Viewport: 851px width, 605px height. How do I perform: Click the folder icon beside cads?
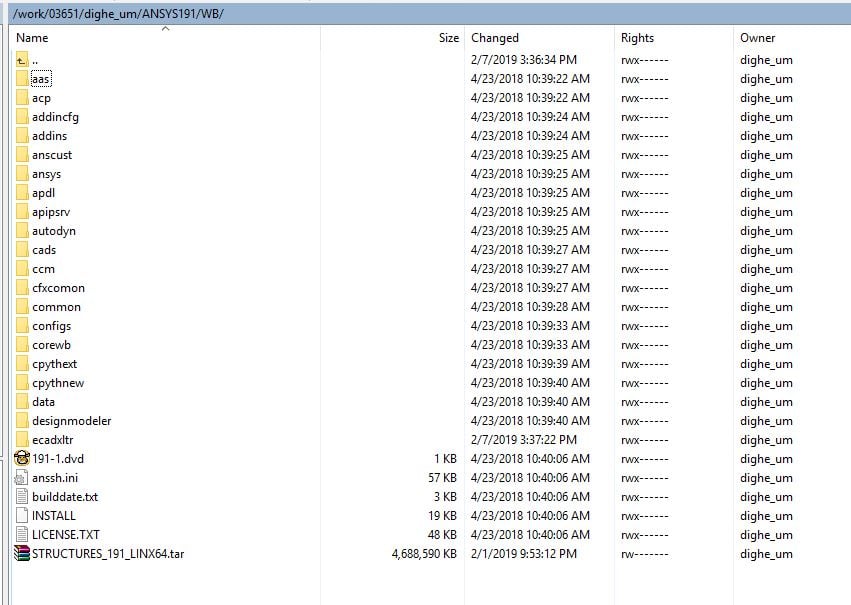(22, 250)
